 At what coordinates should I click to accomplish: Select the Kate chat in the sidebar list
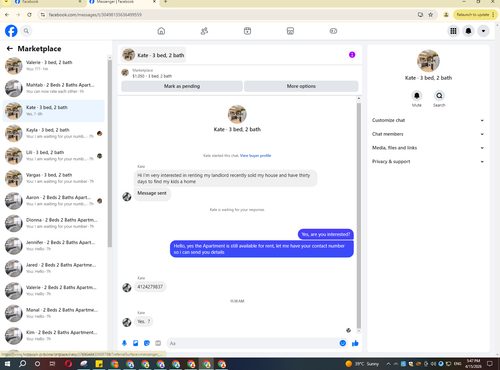[54, 111]
